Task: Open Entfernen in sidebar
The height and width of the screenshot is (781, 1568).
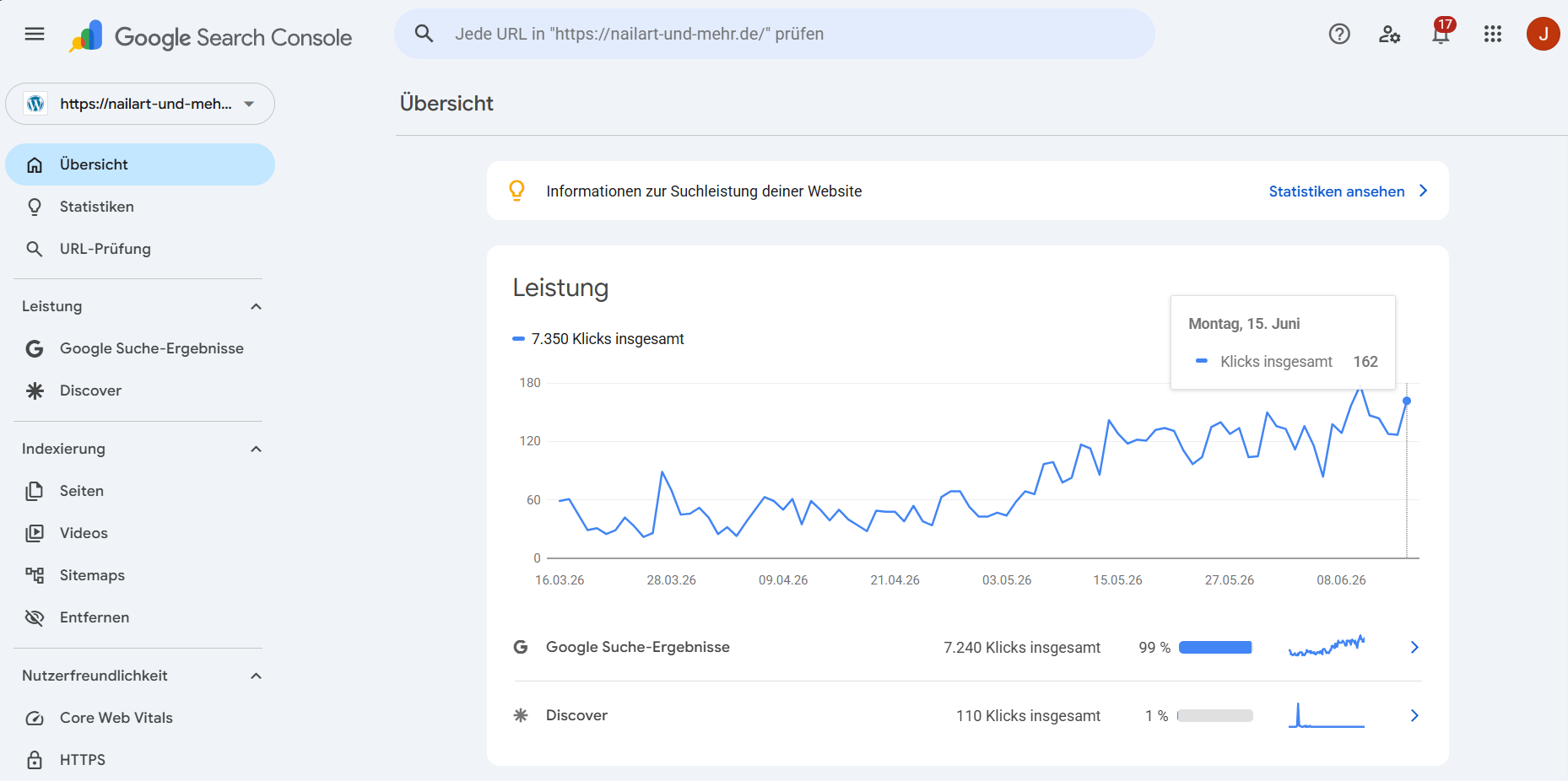Action: click(140, 617)
